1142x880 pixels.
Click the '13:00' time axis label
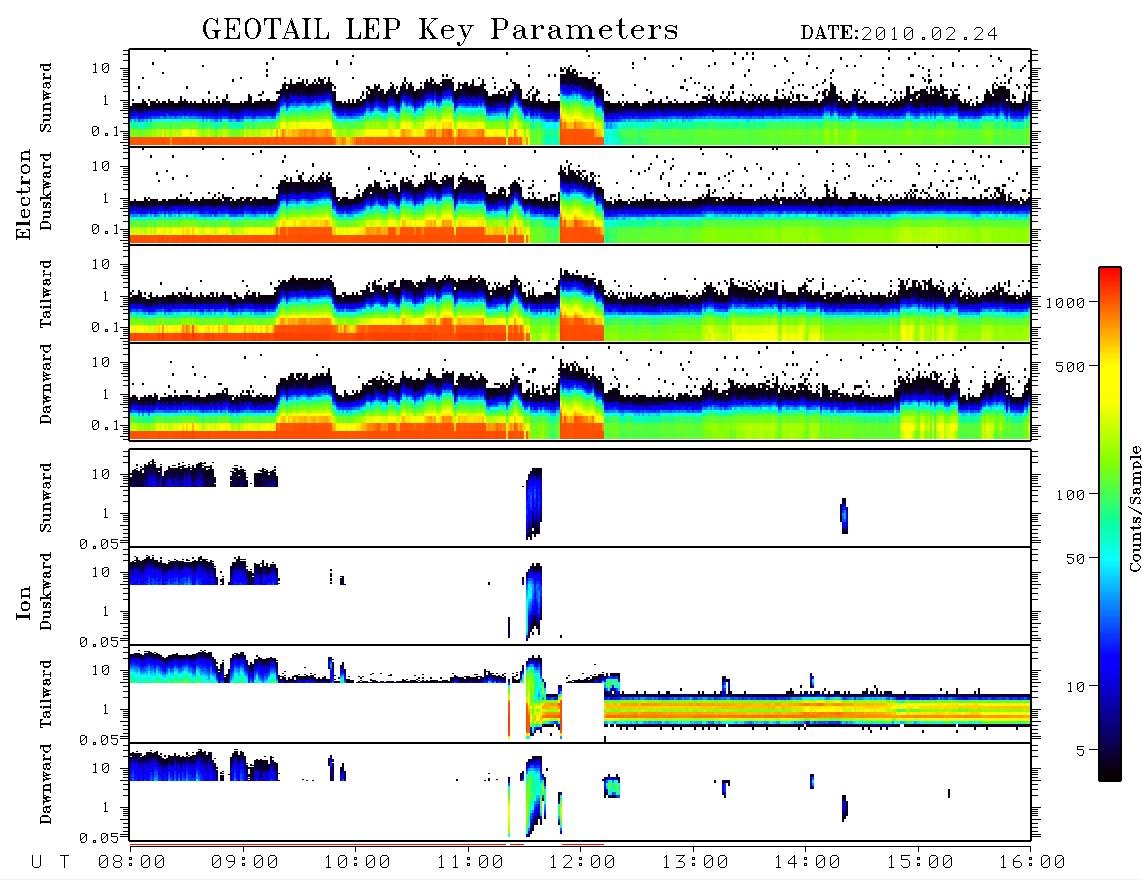pyautogui.click(x=695, y=862)
